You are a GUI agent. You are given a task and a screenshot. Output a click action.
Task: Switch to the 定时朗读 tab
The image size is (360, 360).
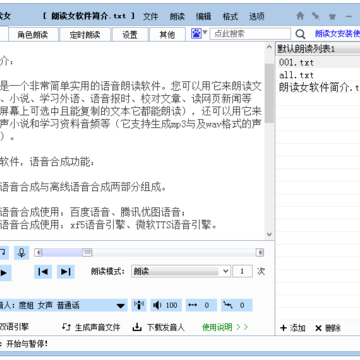coord(85,35)
